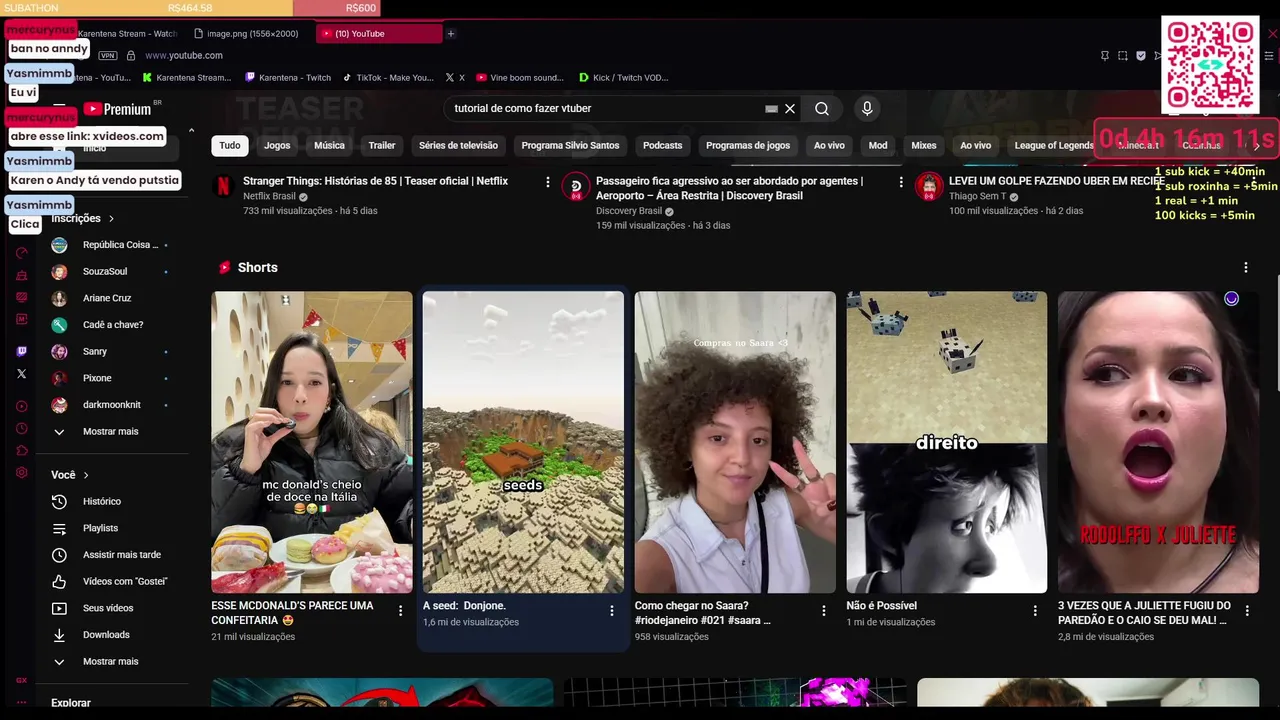
Task: Select the (10) YouTube tab
Action: tap(379, 34)
